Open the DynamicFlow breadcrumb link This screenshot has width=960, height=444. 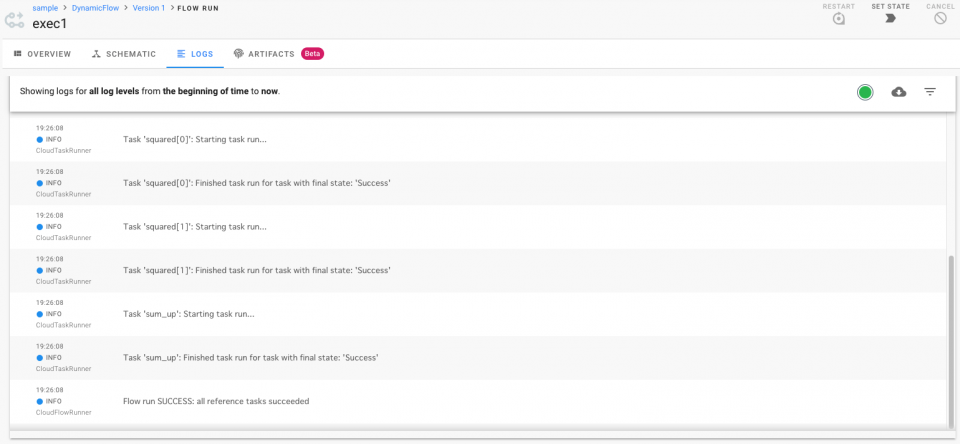pyautogui.click(x=96, y=8)
